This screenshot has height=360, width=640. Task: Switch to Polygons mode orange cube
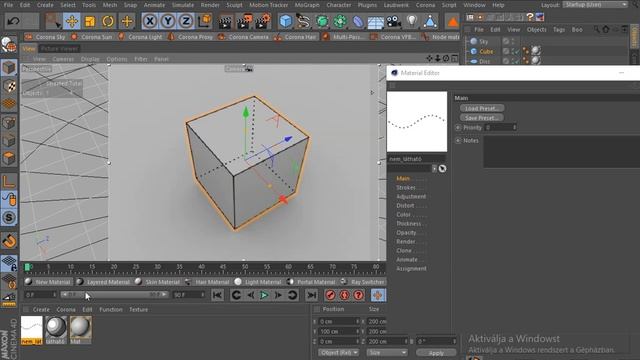[x=9, y=158]
